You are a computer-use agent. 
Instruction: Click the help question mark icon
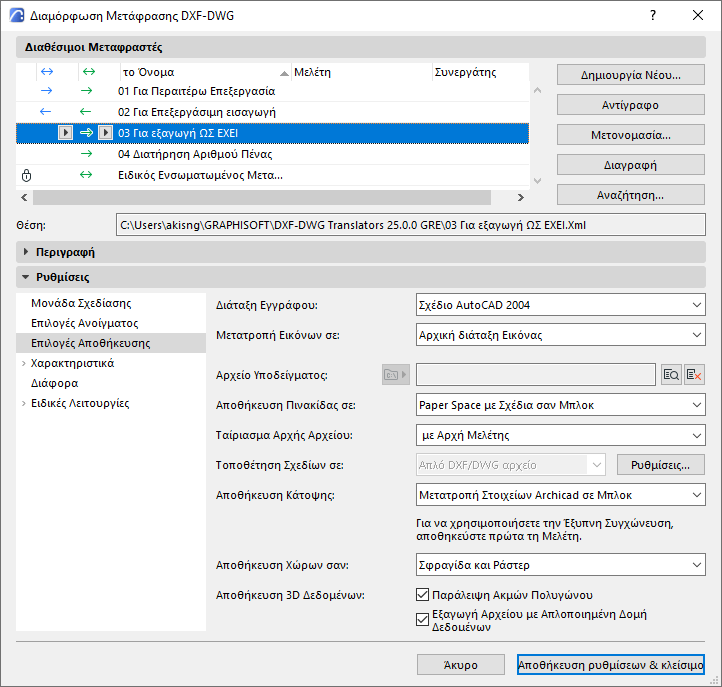[x=652, y=16]
